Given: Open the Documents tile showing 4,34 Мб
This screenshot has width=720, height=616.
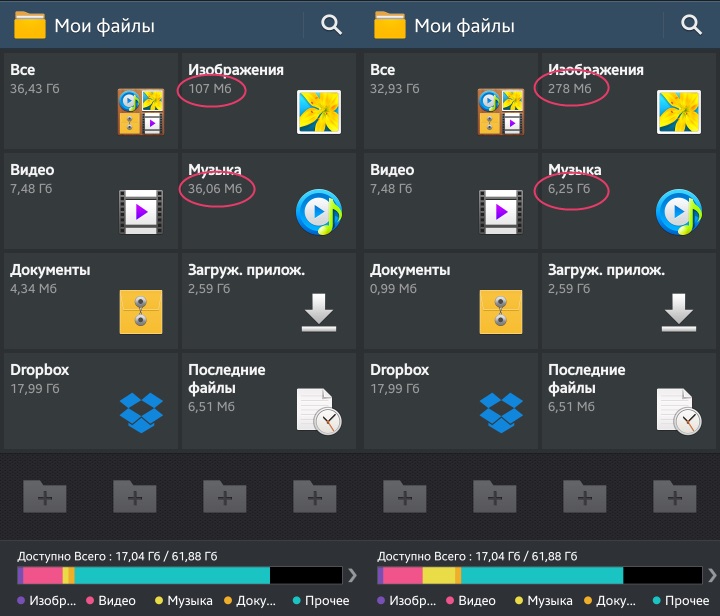Looking at the screenshot, I should [90, 300].
